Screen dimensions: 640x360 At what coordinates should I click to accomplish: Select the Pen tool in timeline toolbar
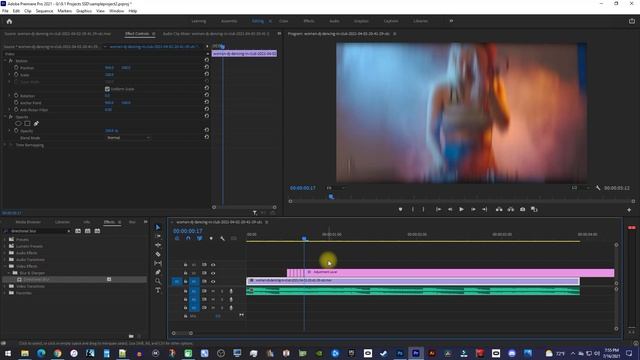pos(158,272)
